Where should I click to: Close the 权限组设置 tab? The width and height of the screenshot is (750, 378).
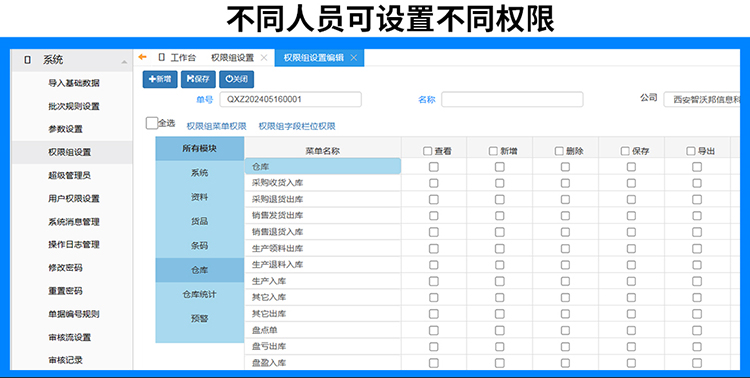[264, 58]
